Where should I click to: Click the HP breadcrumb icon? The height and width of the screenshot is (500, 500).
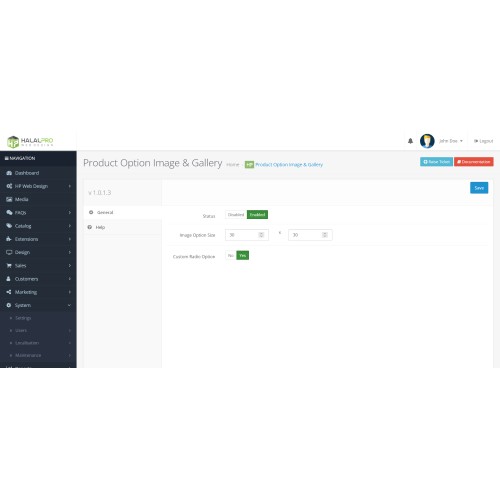coord(249,164)
